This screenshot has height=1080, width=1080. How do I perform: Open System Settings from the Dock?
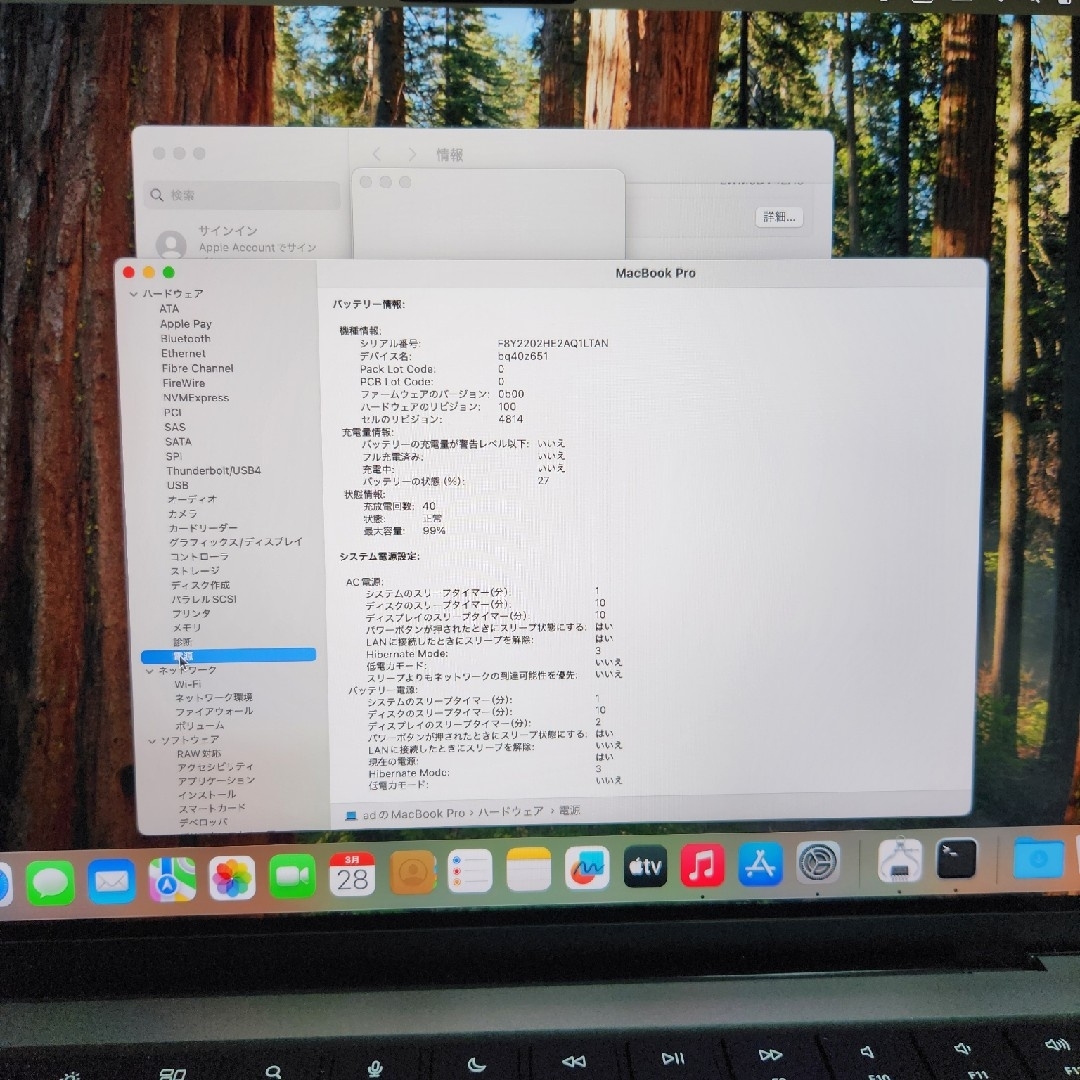click(x=818, y=862)
